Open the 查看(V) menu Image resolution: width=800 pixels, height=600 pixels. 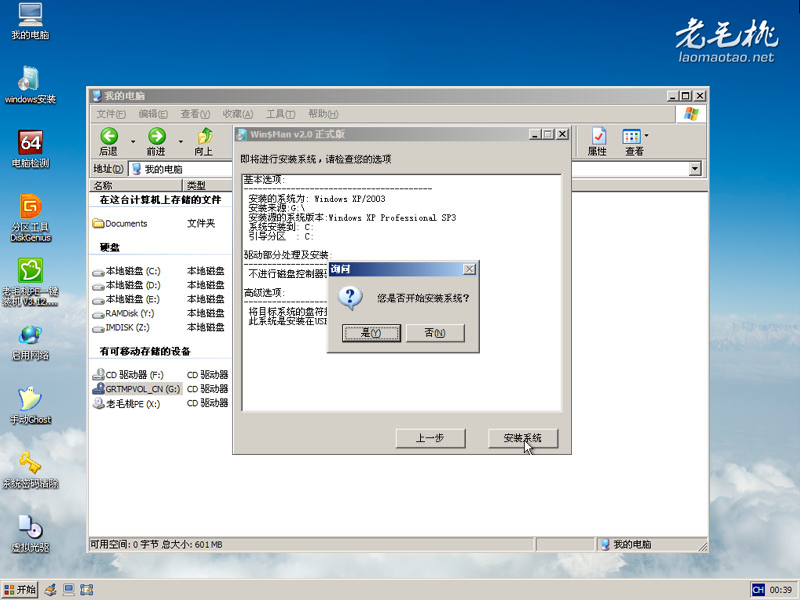pyautogui.click(x=195, y=114)
